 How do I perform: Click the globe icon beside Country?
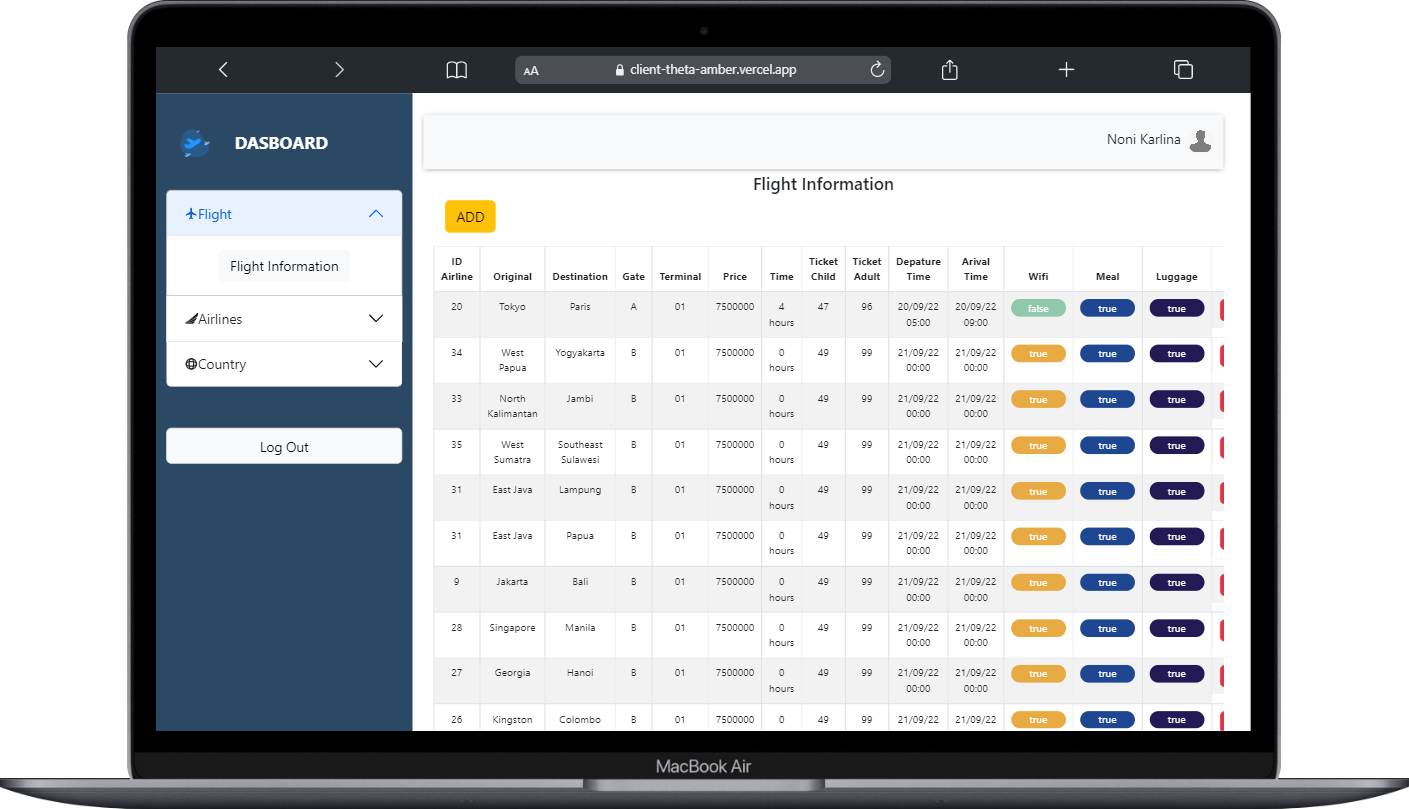(x=190, y=364)
